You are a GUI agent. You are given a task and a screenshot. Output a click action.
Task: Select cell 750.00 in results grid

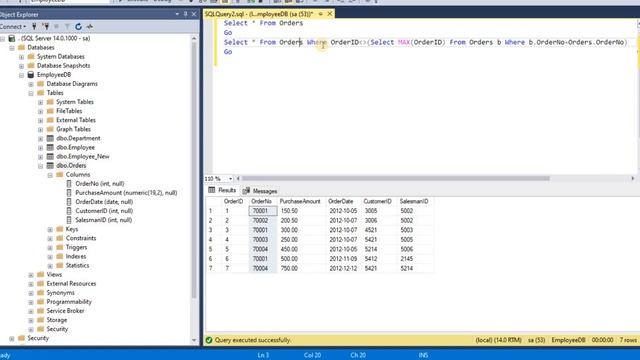point(302,268)
